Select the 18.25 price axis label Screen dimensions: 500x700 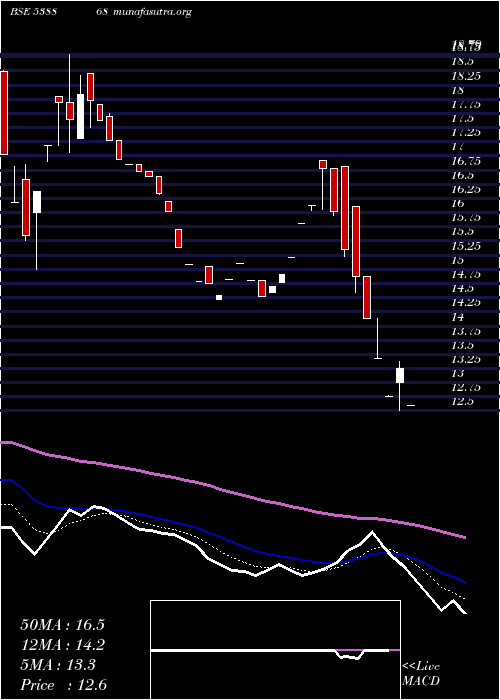466,76
